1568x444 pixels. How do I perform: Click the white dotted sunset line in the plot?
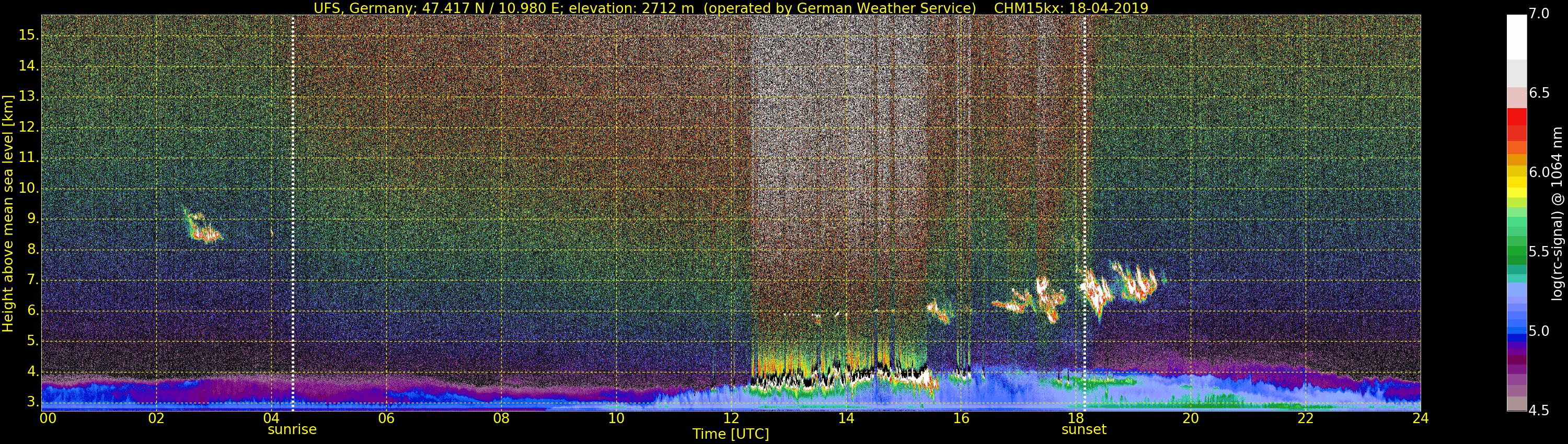1085,213
